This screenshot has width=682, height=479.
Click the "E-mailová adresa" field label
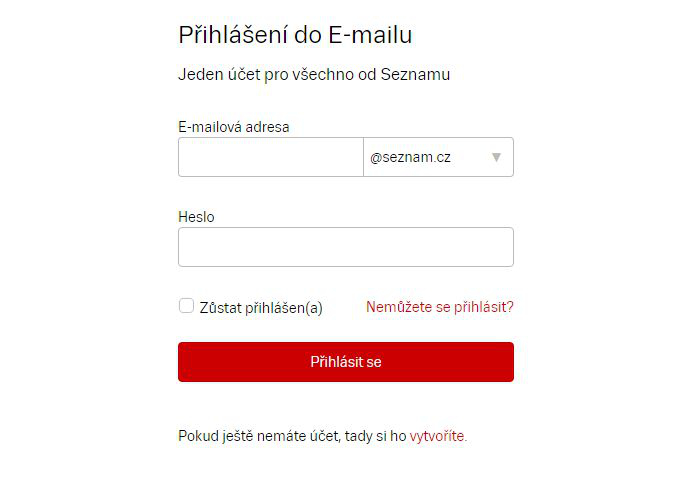(x=240, y=127)
